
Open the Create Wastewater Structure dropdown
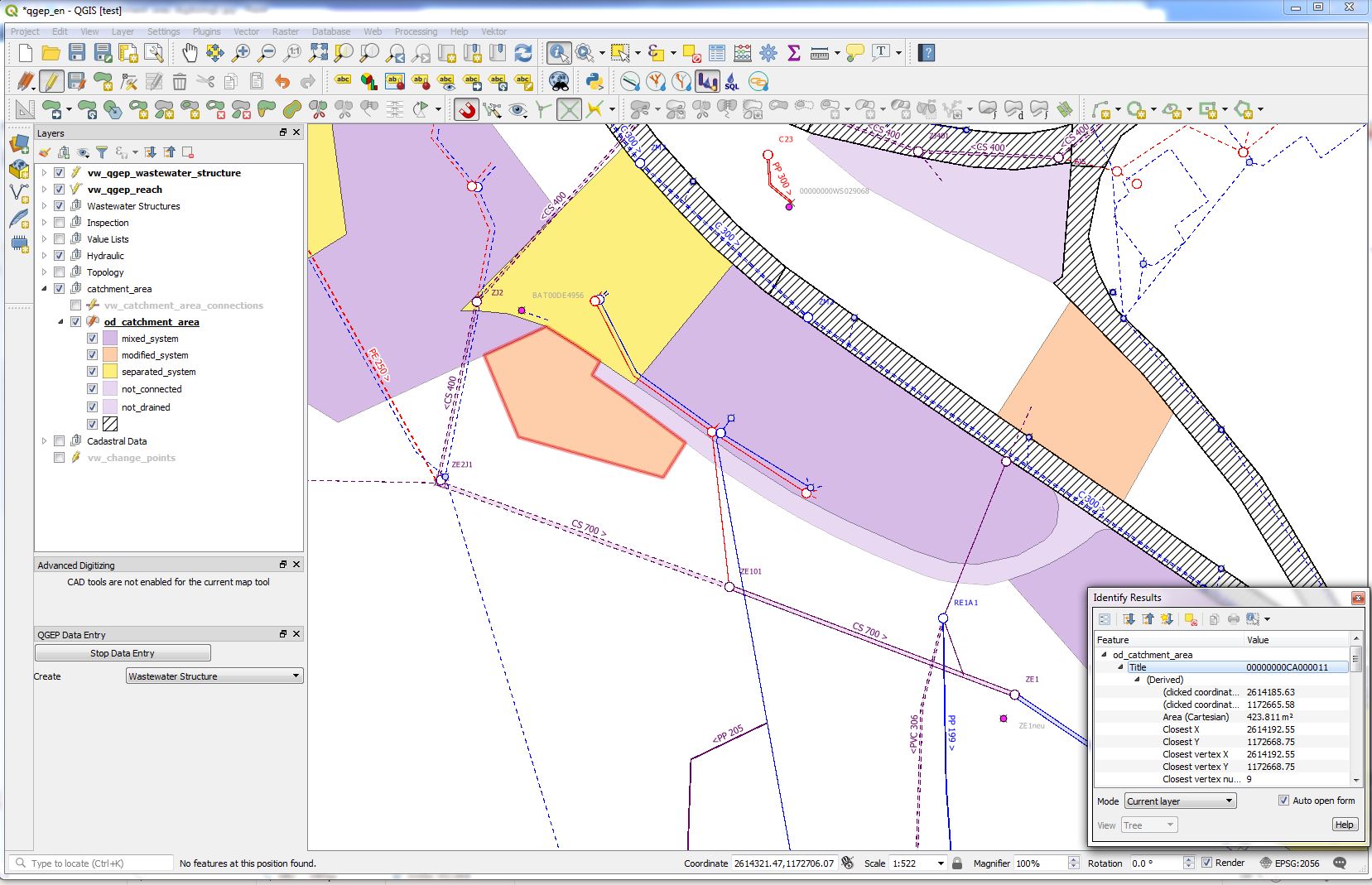tap(214, 676)
